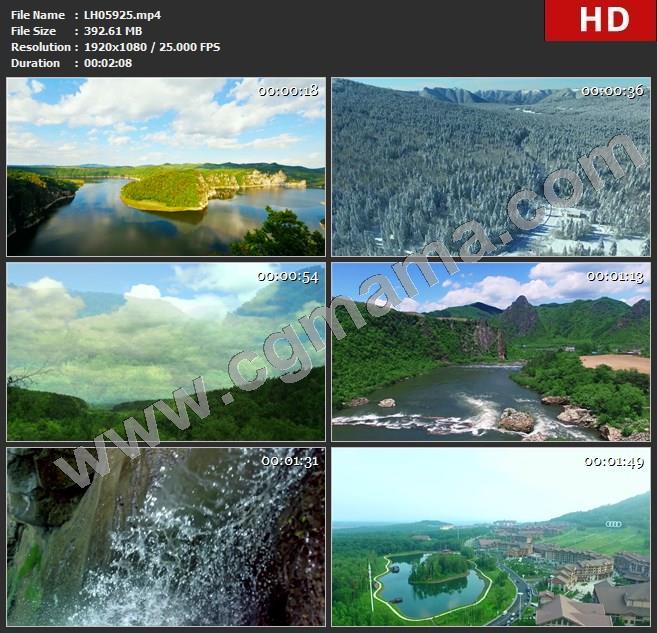Click the Resolution label
Screen dimensions: 657x633
coord(39,47)
